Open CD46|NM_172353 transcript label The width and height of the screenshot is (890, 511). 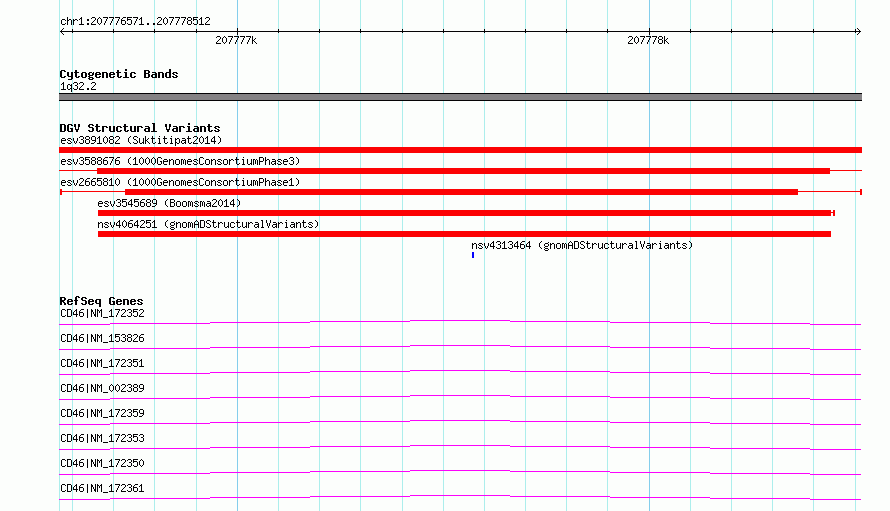coord(102,438)
